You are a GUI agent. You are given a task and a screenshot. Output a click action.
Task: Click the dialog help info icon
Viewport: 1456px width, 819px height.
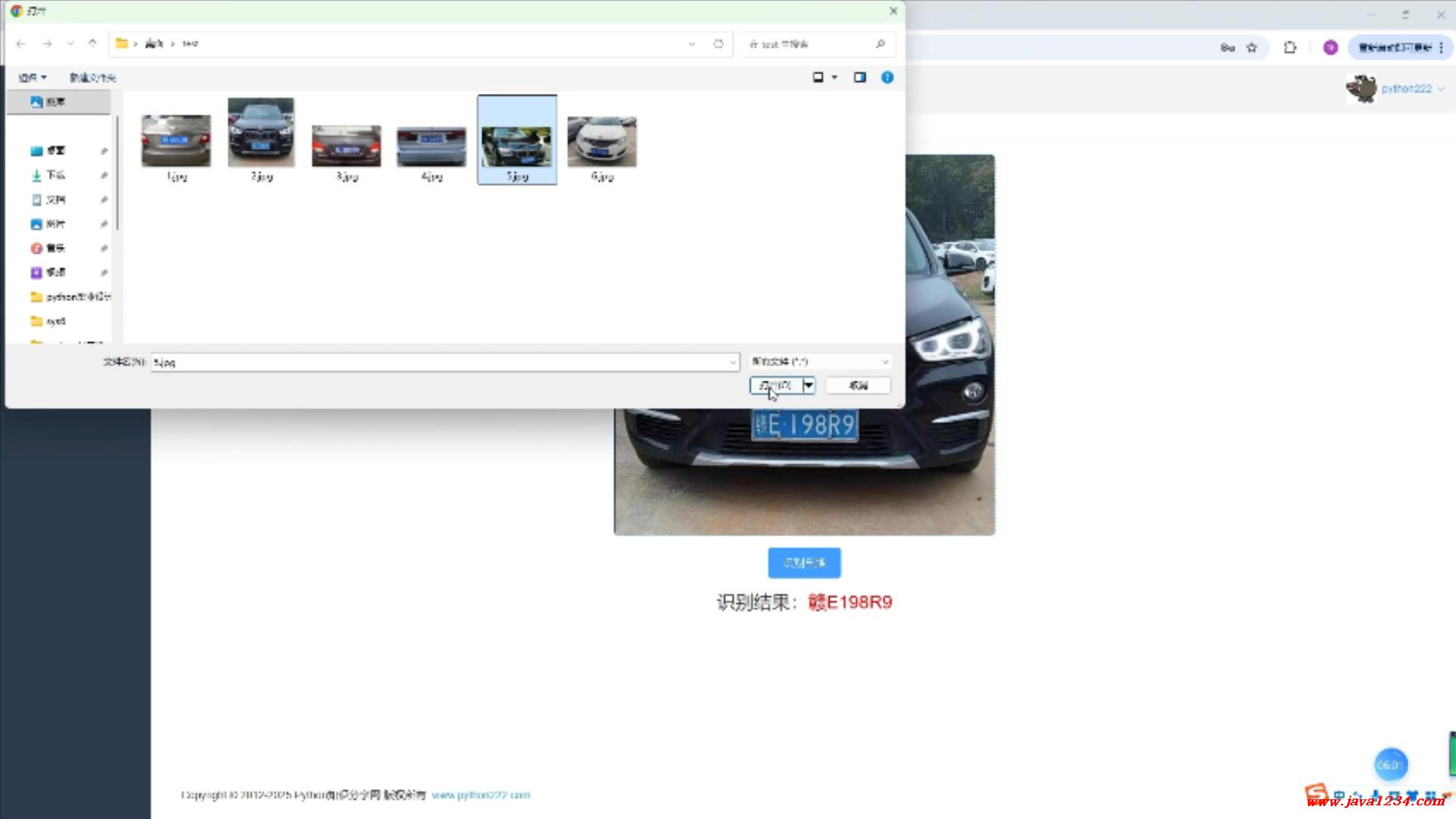point(887,77)
